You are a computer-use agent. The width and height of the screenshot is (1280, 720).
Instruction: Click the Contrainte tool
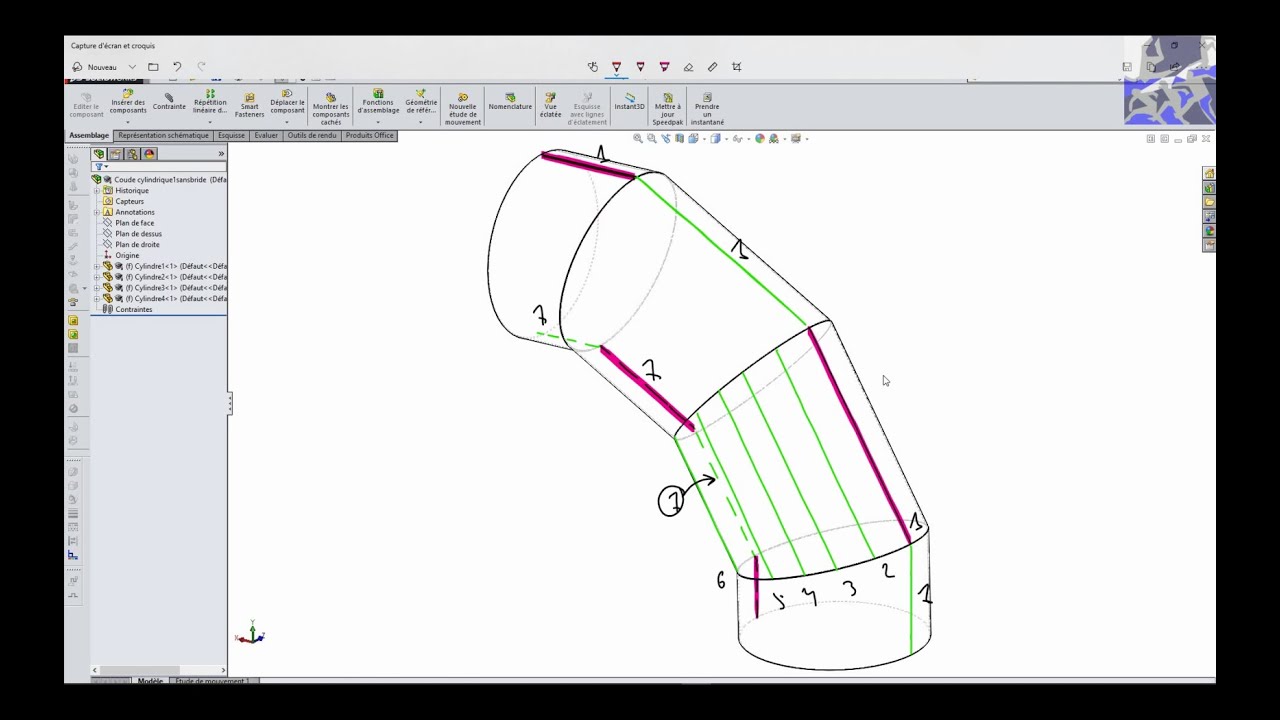pos(169,101)
